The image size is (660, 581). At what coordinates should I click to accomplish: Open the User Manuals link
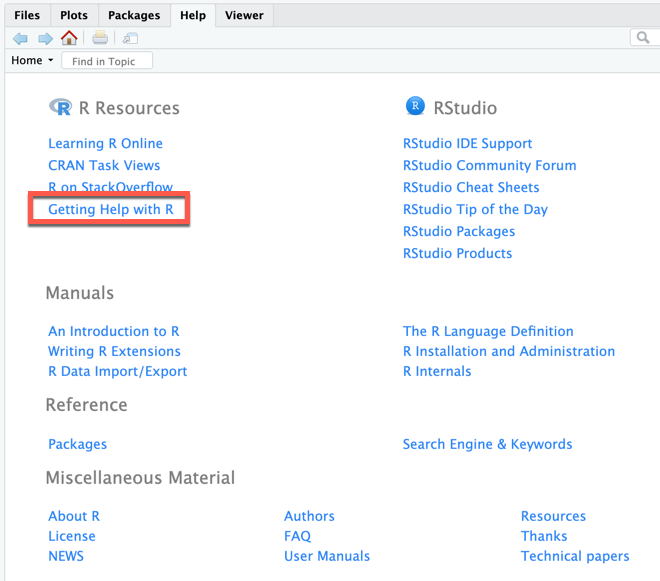pyautogui.click(x=327, y=556)
